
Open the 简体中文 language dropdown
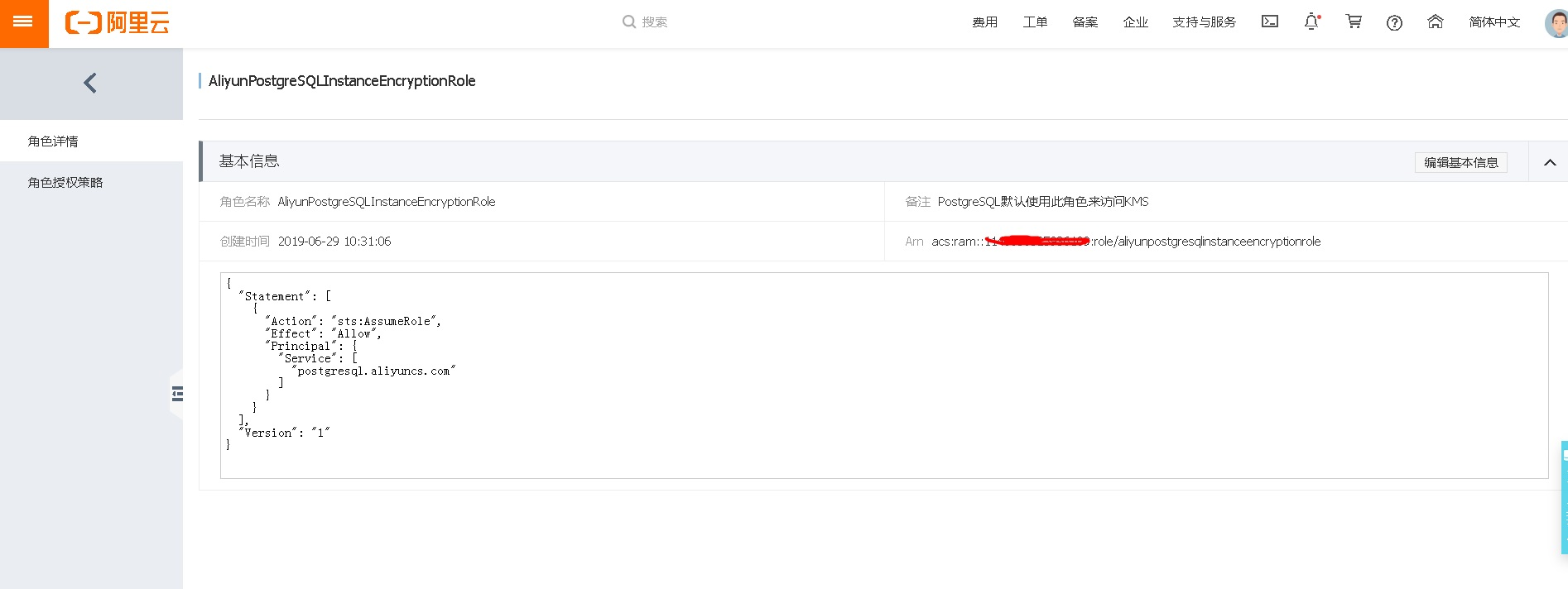(1494, 22)
